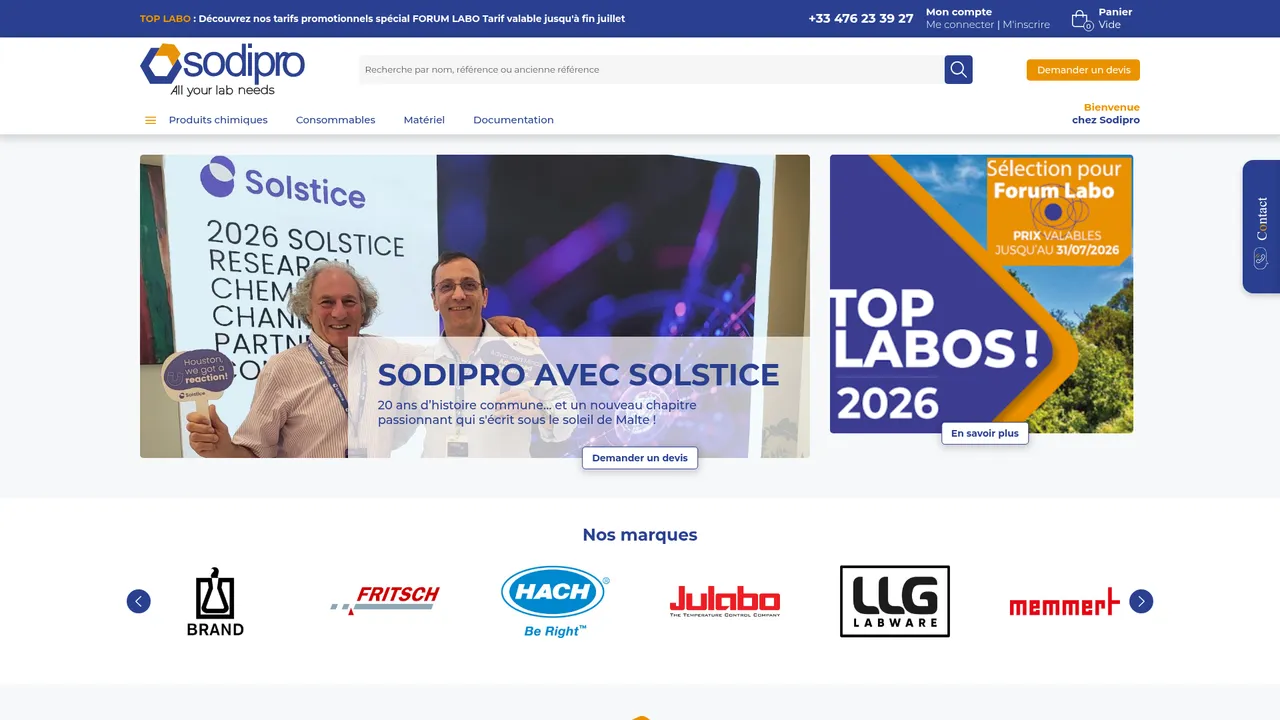Select the Hach brand logo
This screenshot has height=720, width=1280.
point(555,601)
